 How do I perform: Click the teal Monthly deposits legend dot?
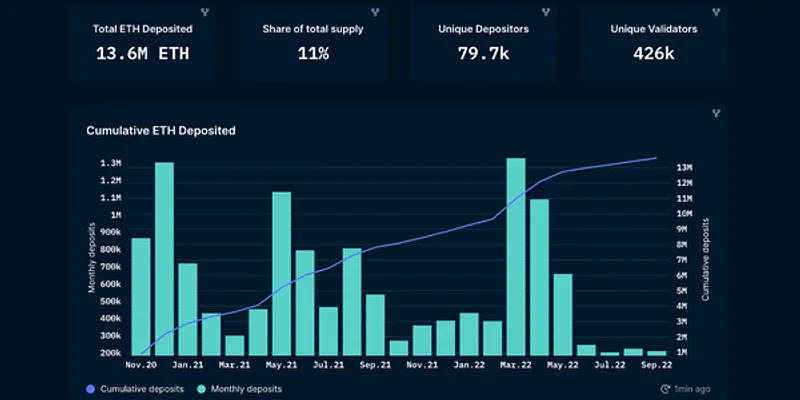pyautogui.click(x=201, y=389)
